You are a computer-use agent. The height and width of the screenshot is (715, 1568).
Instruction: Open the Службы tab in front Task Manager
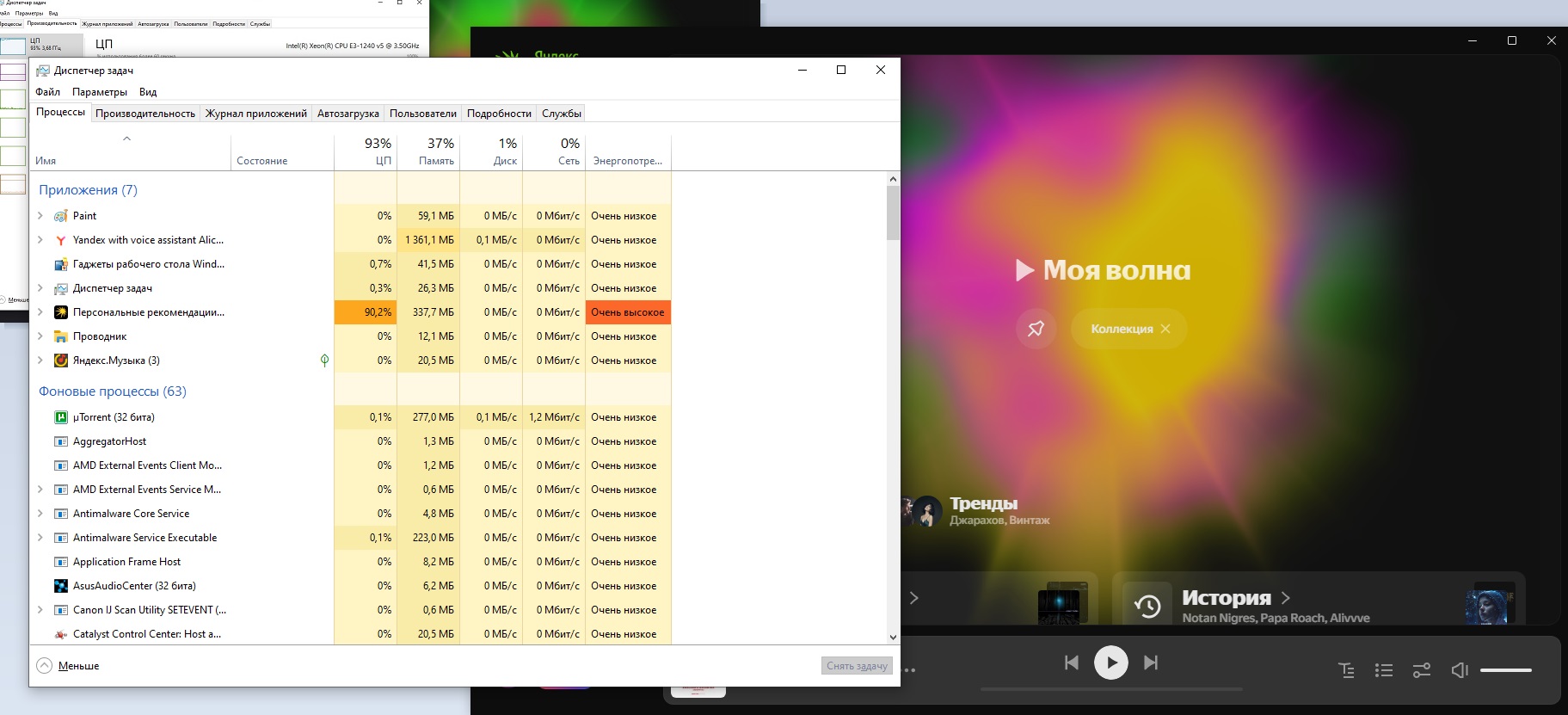pyautogui.click(x=562, y=114)
